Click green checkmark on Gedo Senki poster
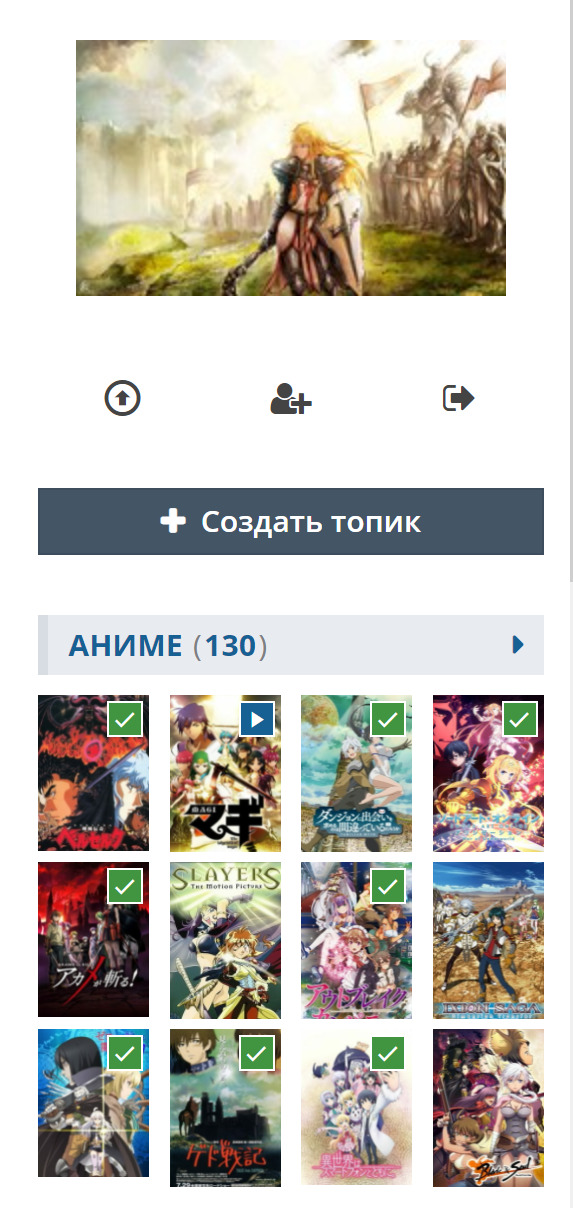Viewport: 573px width, 1208px height. pyautogui.click(x=257, y=1052)
